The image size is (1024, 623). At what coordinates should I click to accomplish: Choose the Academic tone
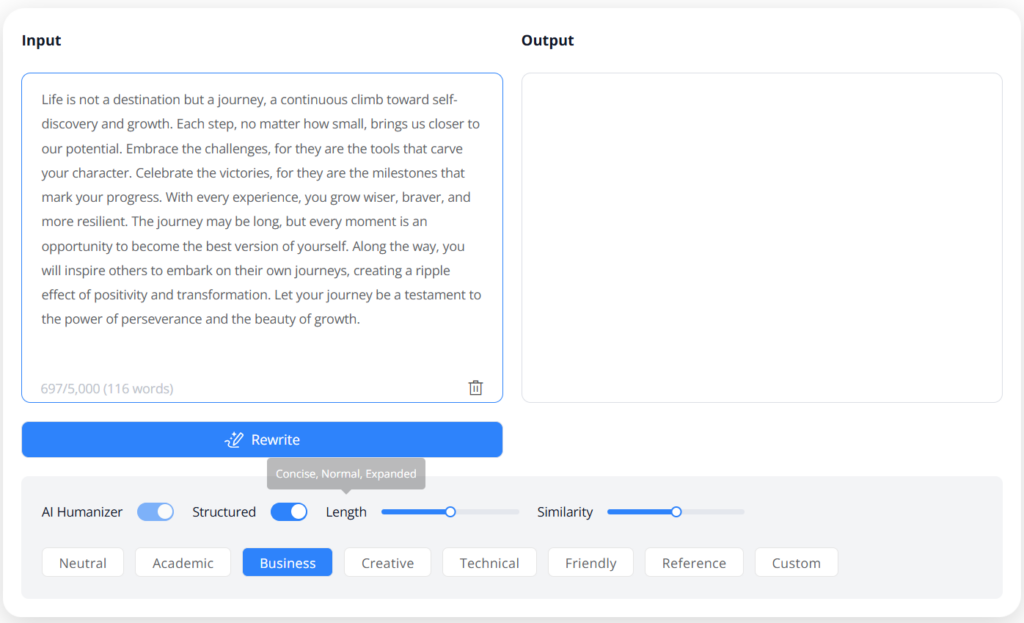182,562
